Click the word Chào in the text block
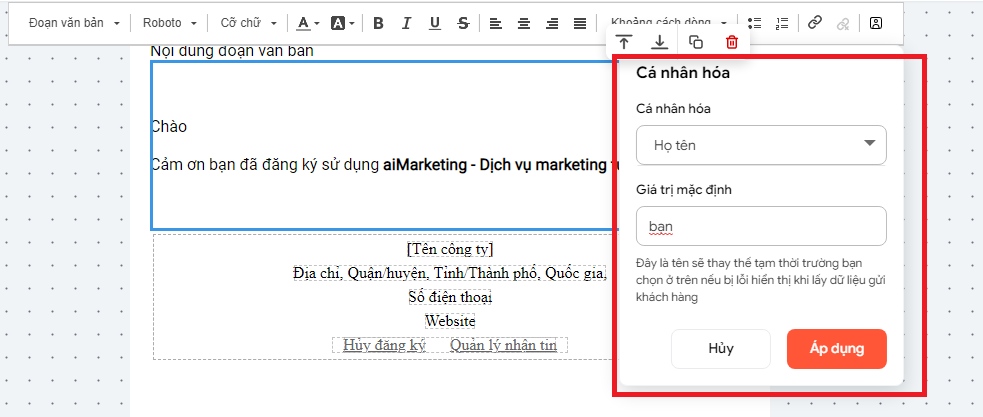This screenshot has width=983, height=417. (169, 127)
